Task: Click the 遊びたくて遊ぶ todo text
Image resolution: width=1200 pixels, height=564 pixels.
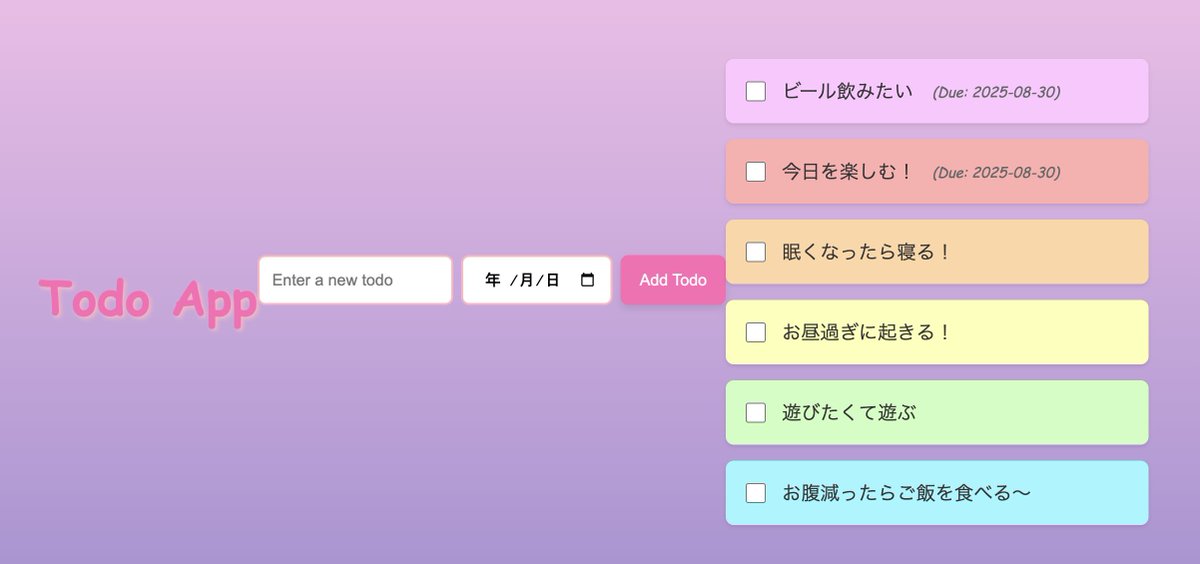Action: [x=849, y=412]
